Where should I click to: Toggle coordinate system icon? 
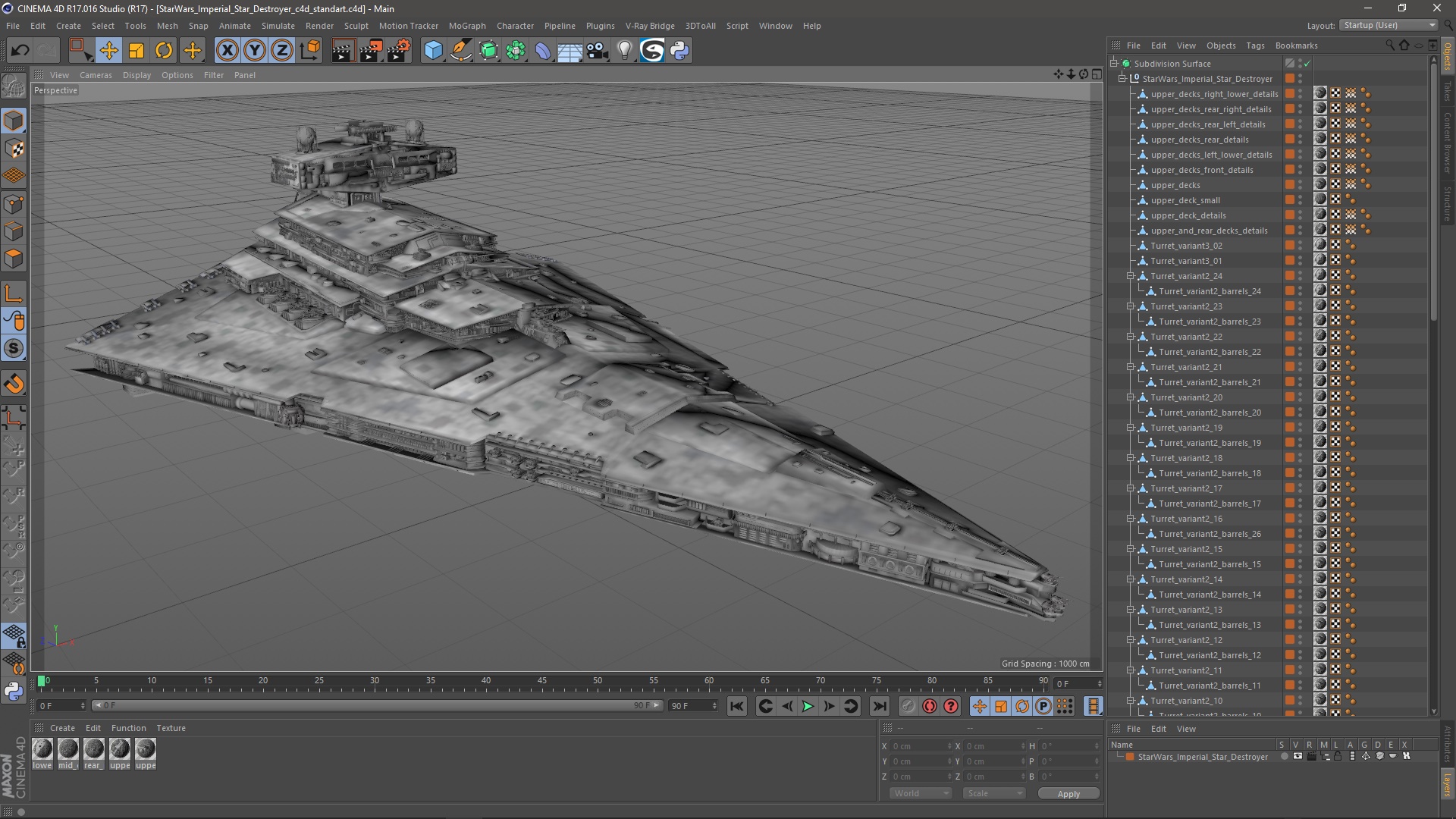tap(310, 51)
